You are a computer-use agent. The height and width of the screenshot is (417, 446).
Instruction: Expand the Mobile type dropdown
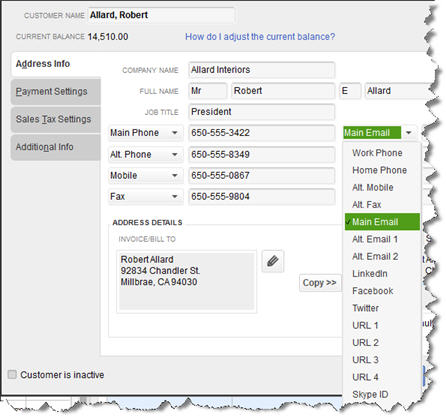174,176
